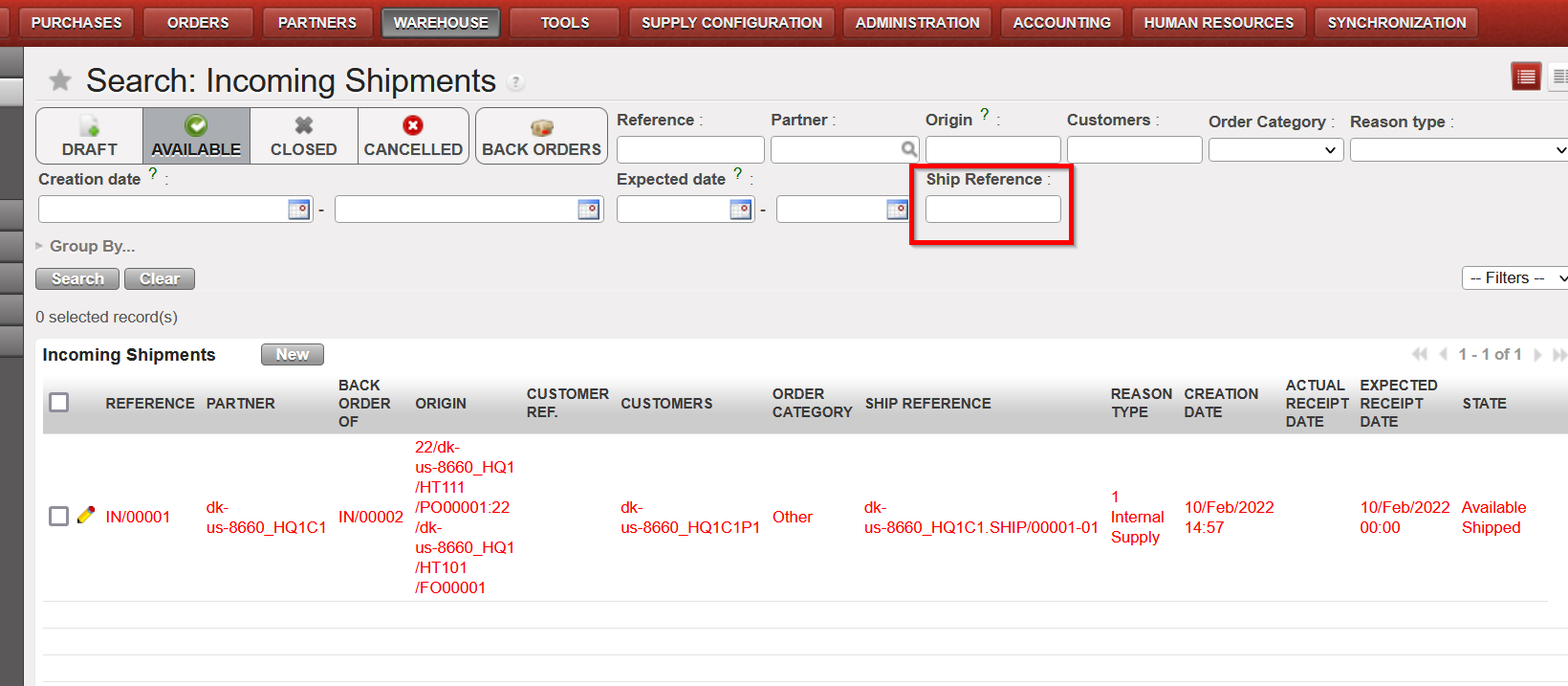Open the first Creation date calendar picker

click(299, 210)
